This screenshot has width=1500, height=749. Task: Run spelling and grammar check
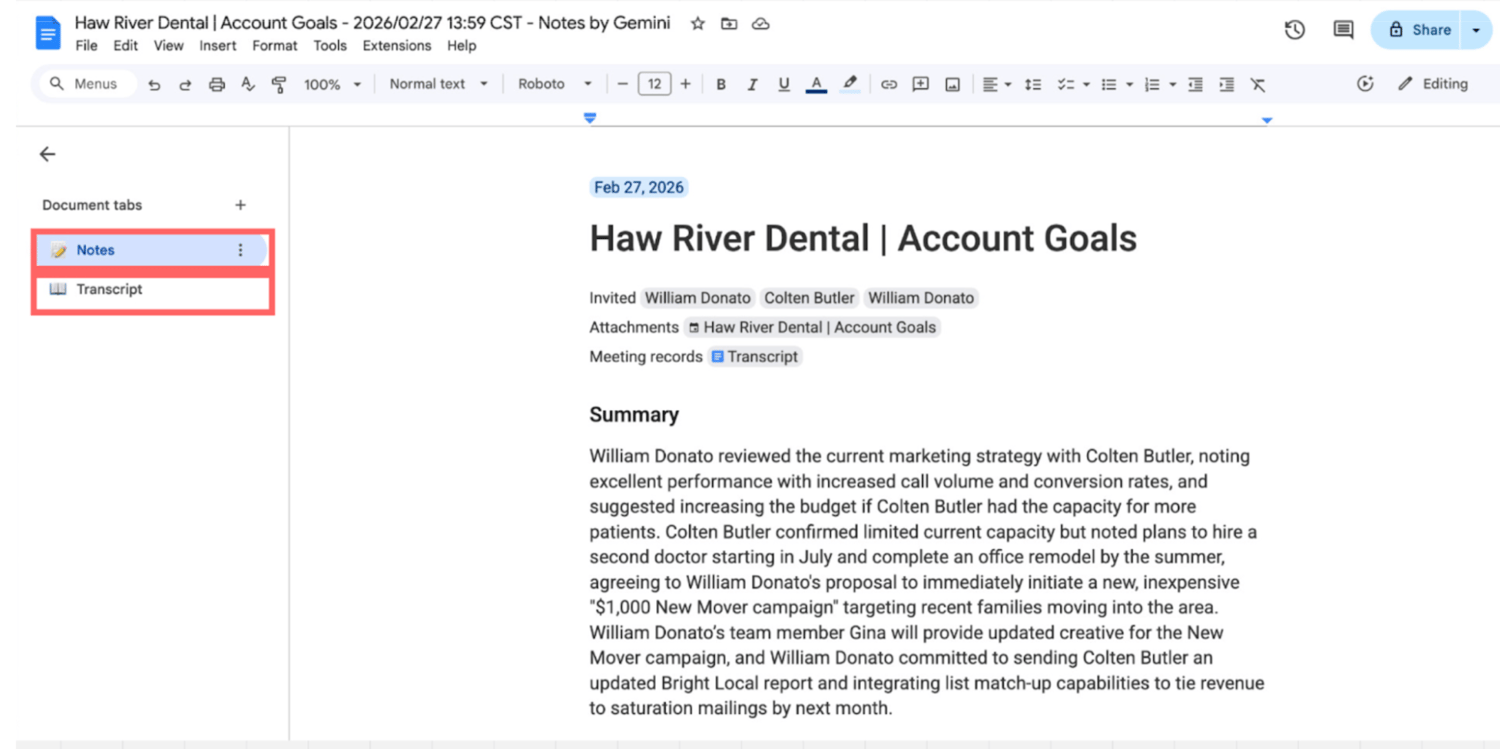click(x=248, y=85)
